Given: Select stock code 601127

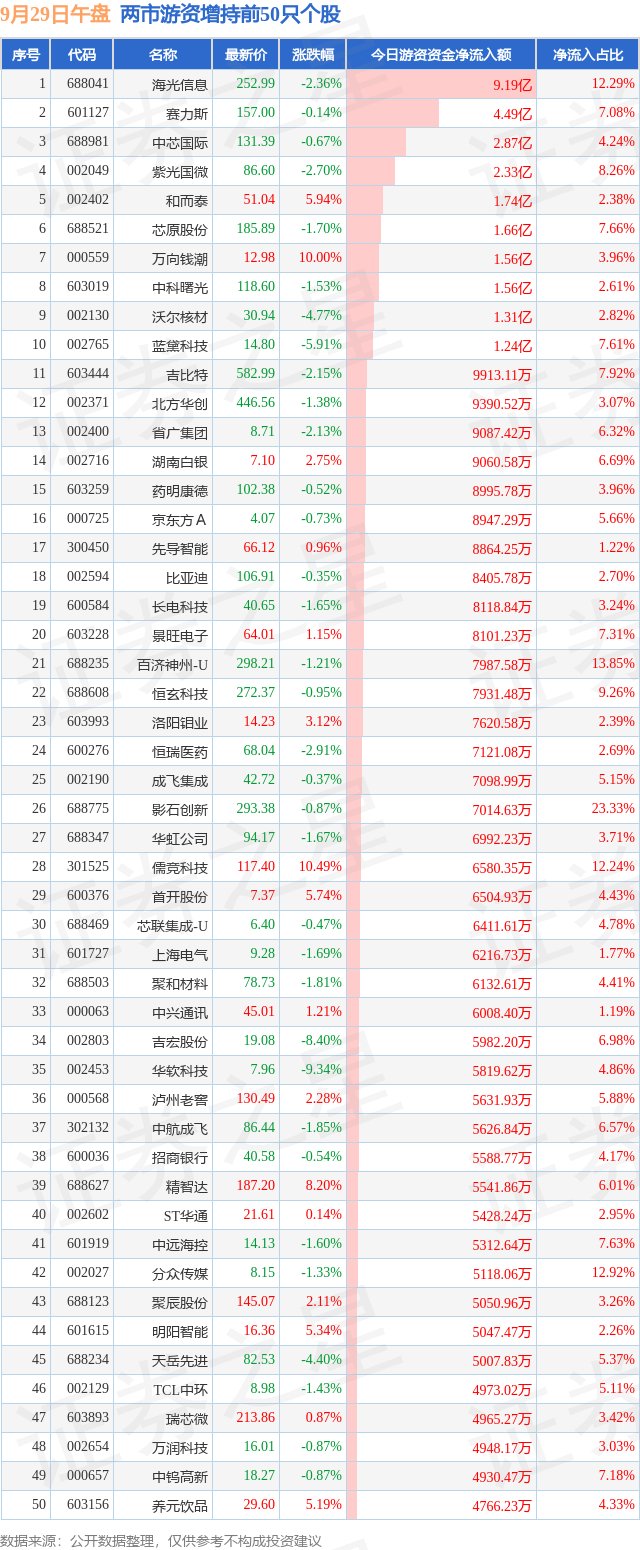Looking at the screenshot, I should coord(88,113).
